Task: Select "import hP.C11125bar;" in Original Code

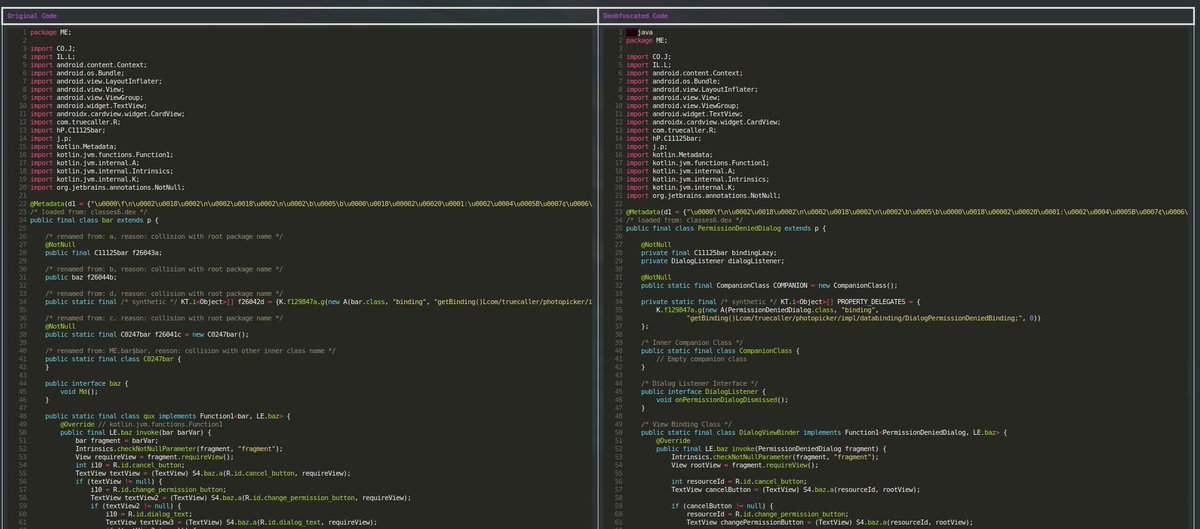Action: coord(67,130)
